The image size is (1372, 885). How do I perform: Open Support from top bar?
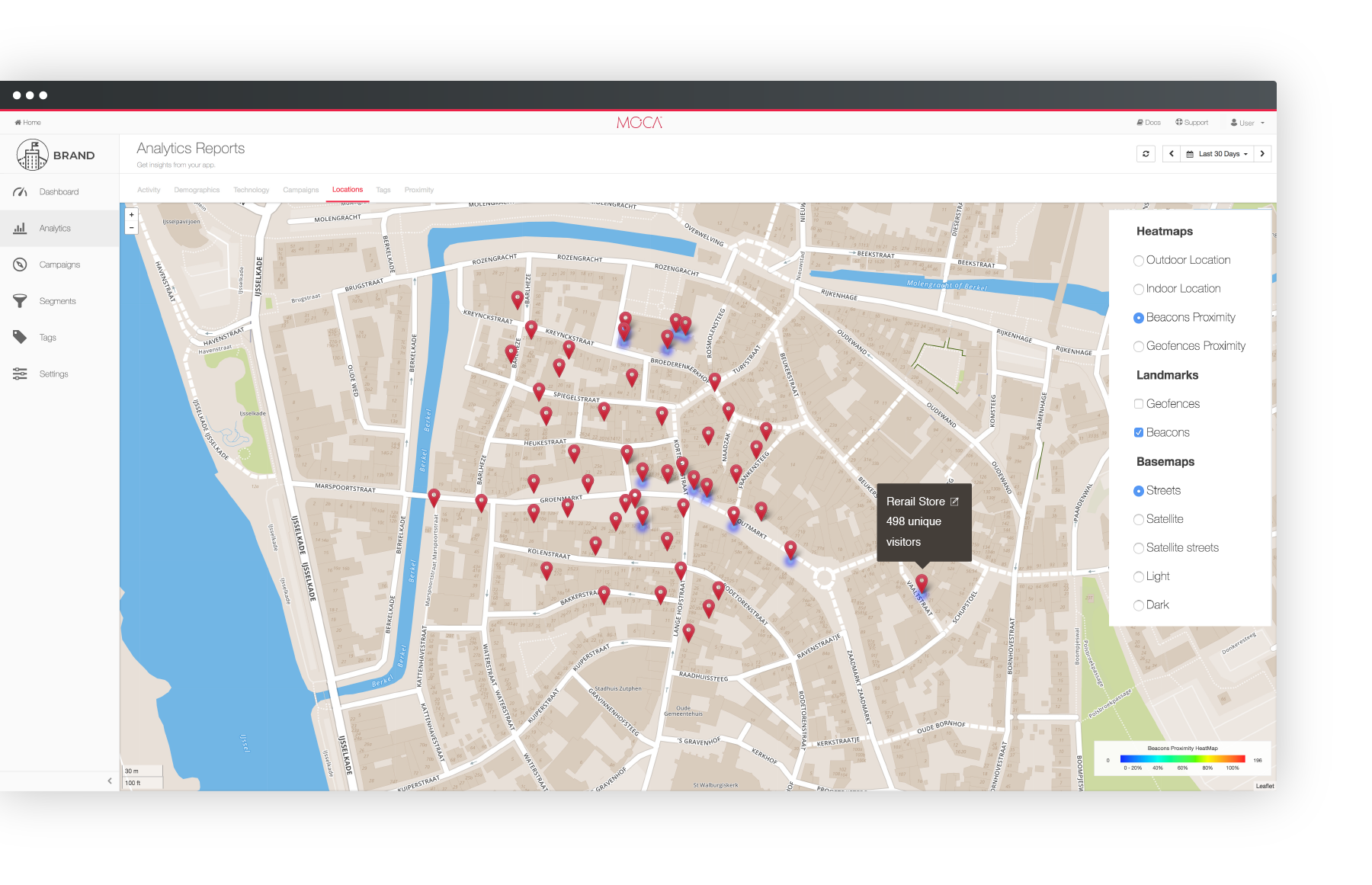(x=1191, y=122)
